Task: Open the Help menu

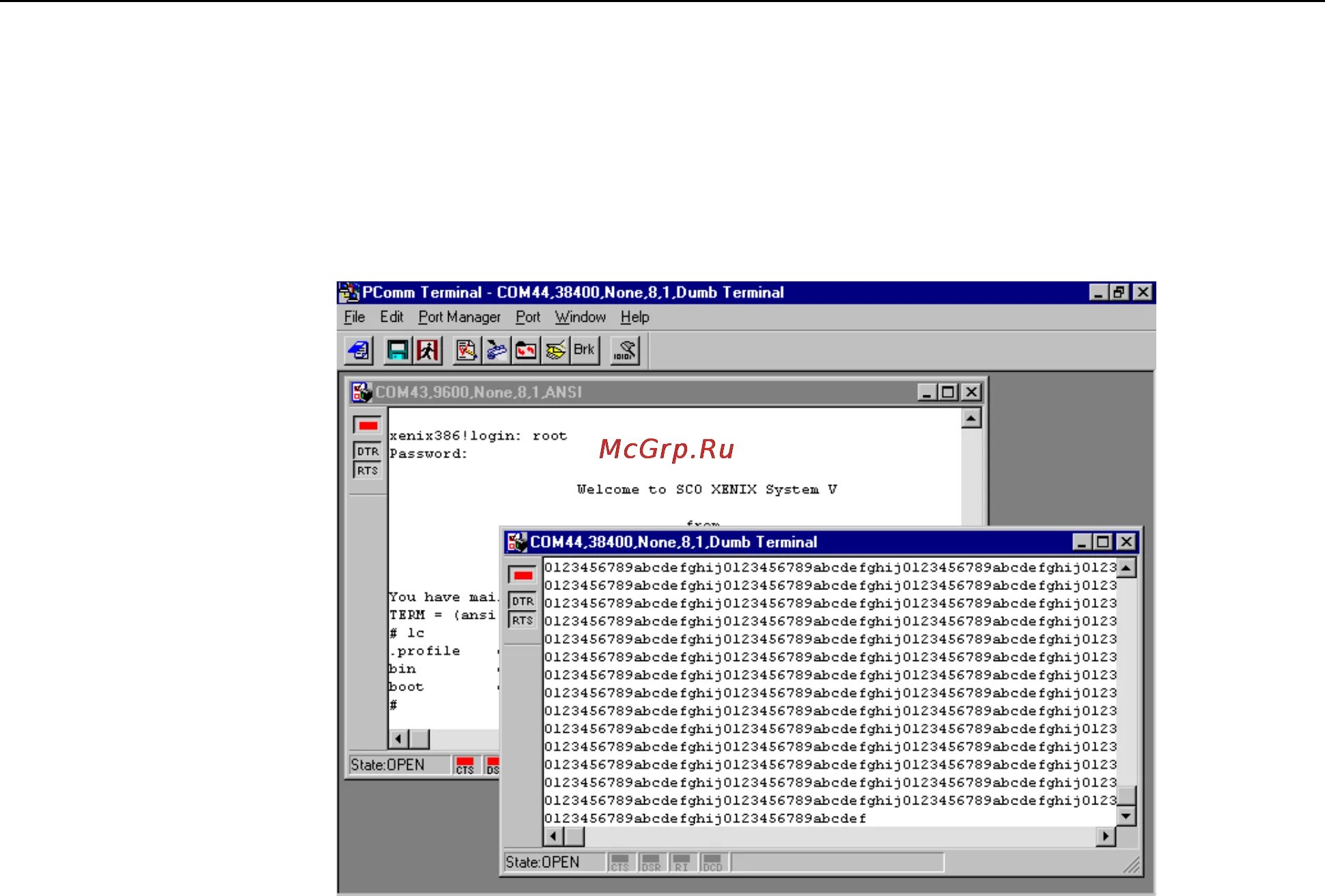Action: point(634,317)
